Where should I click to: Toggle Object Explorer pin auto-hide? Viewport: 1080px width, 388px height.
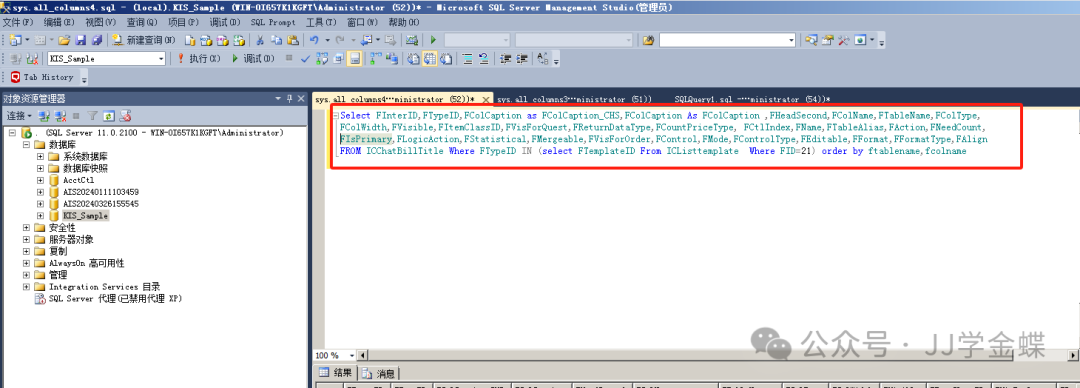290,98
